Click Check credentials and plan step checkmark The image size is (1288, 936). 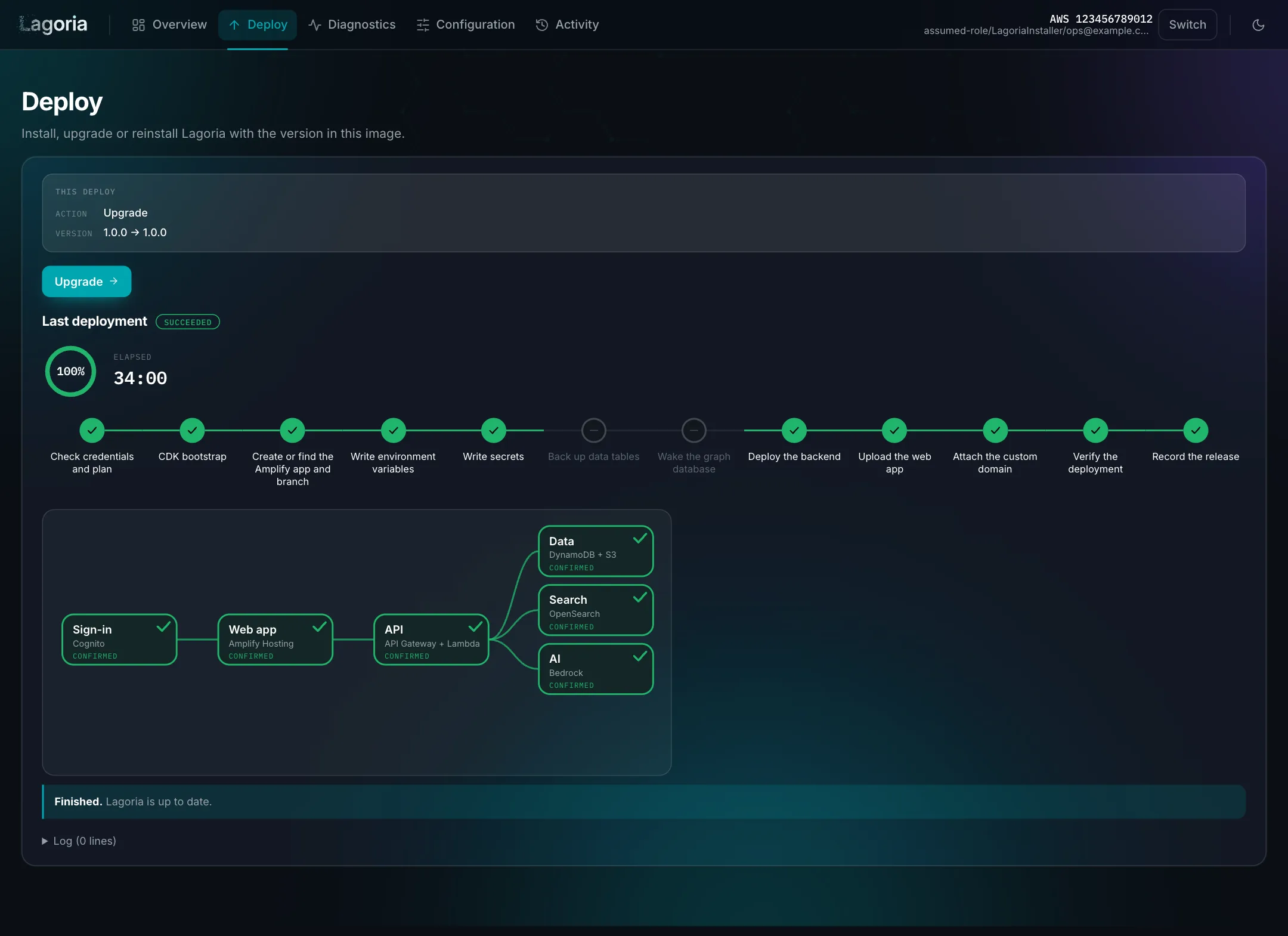coord(92,430)
